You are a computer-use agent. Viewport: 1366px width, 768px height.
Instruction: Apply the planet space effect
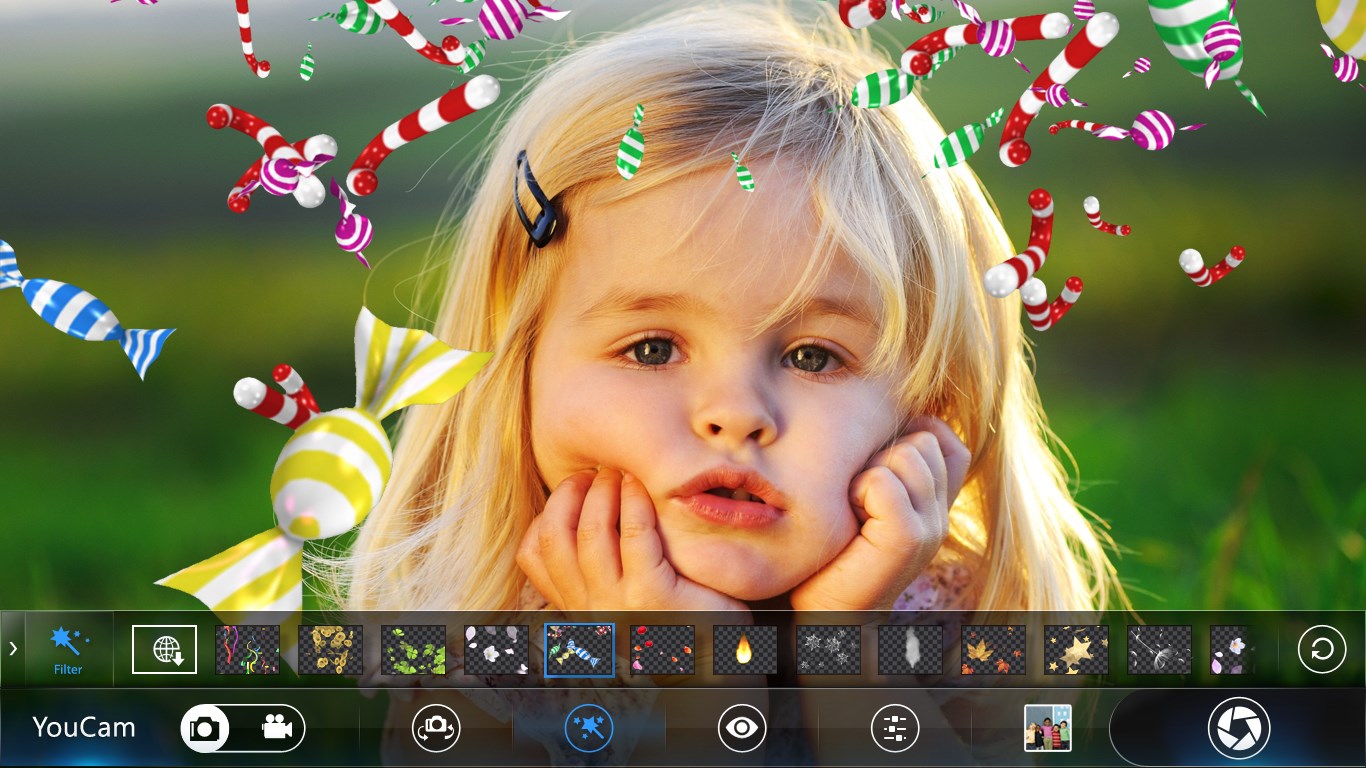pyautogui.click(x=1160, y=650)
